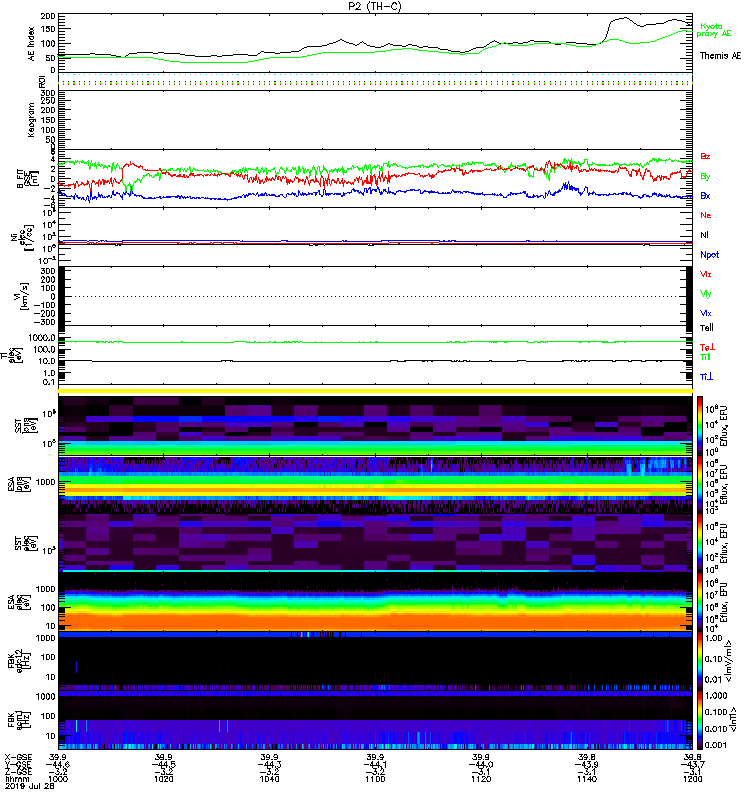Click the date label 2019 Jul 28
The height and width of the screenshot is (800, 750).
[30, 786]
